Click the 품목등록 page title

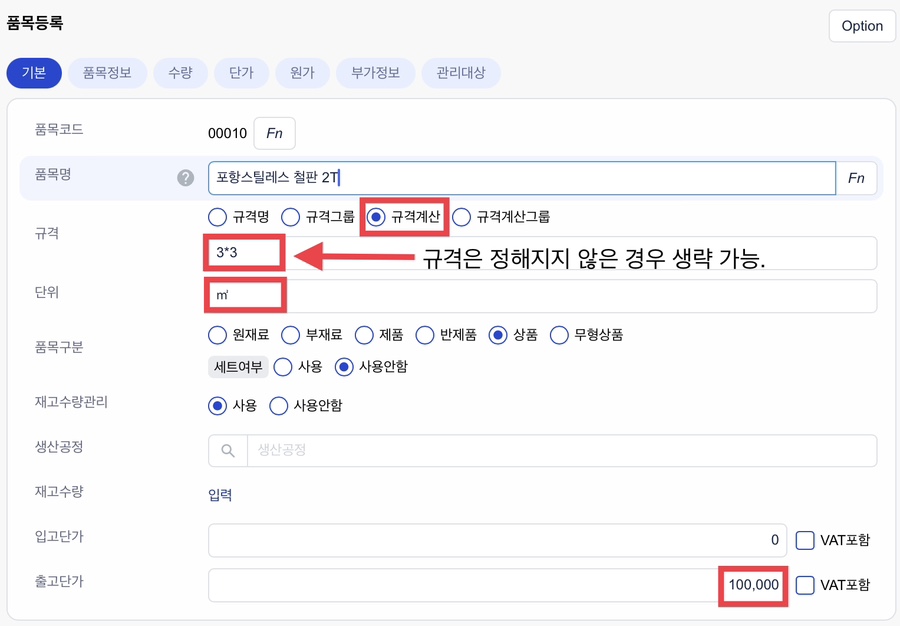coord(34,24)
